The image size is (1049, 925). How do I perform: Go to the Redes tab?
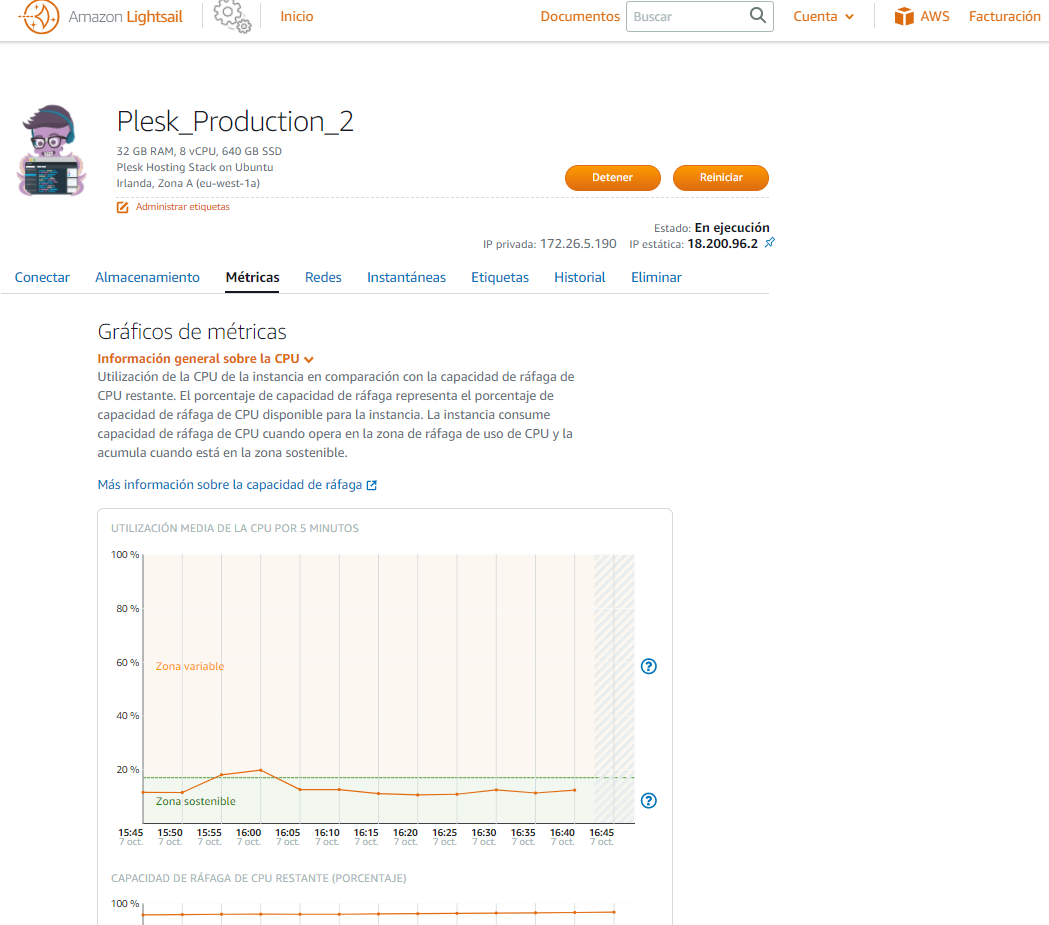(323, 277)
